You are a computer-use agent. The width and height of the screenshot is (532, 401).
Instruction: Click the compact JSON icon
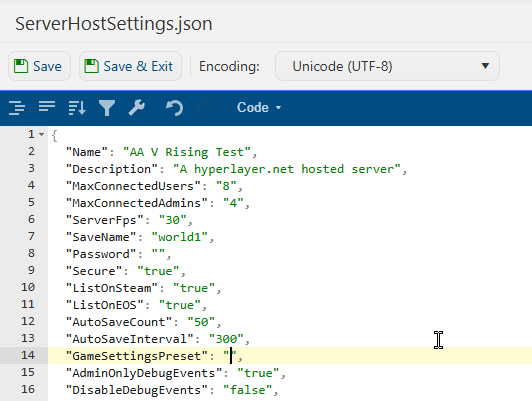47,107
